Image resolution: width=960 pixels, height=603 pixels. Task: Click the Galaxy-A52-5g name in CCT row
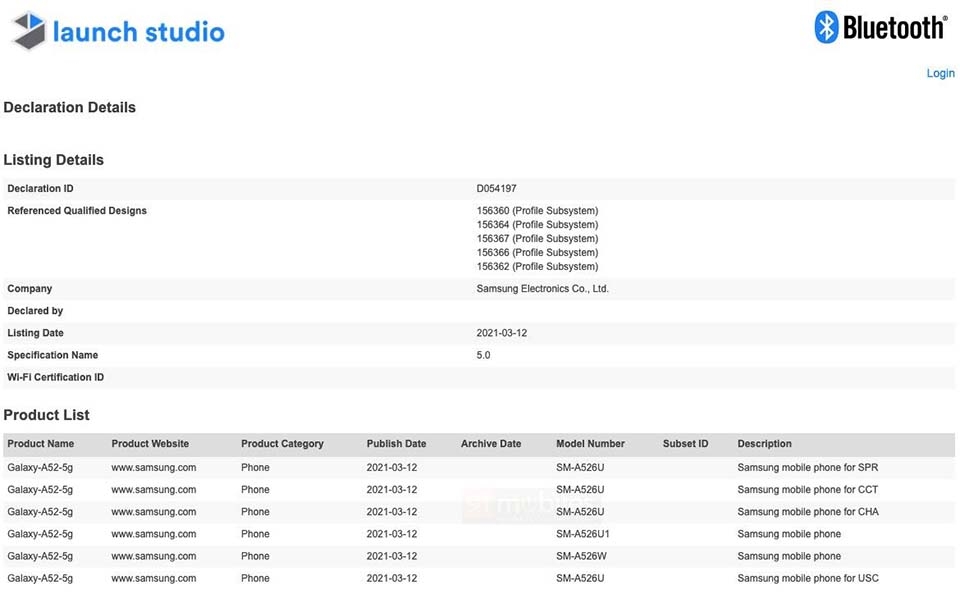(x=40, y=490)
